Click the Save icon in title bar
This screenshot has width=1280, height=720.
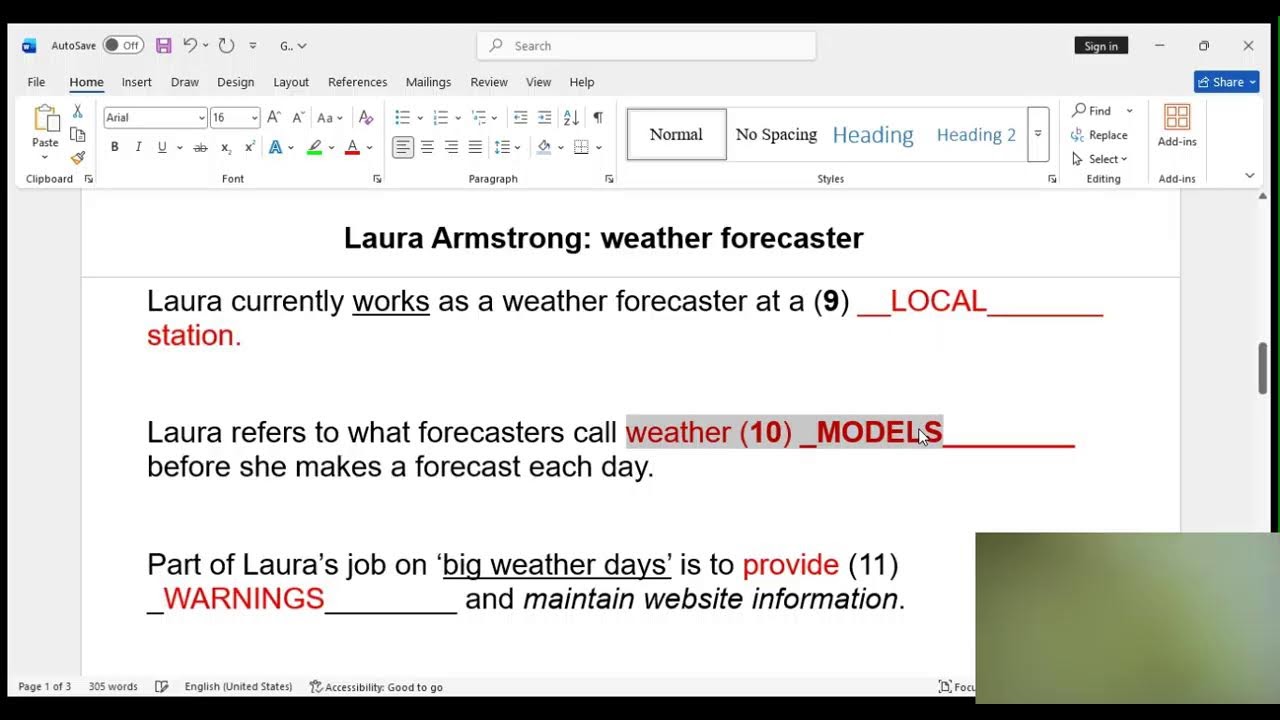point(164,46)
